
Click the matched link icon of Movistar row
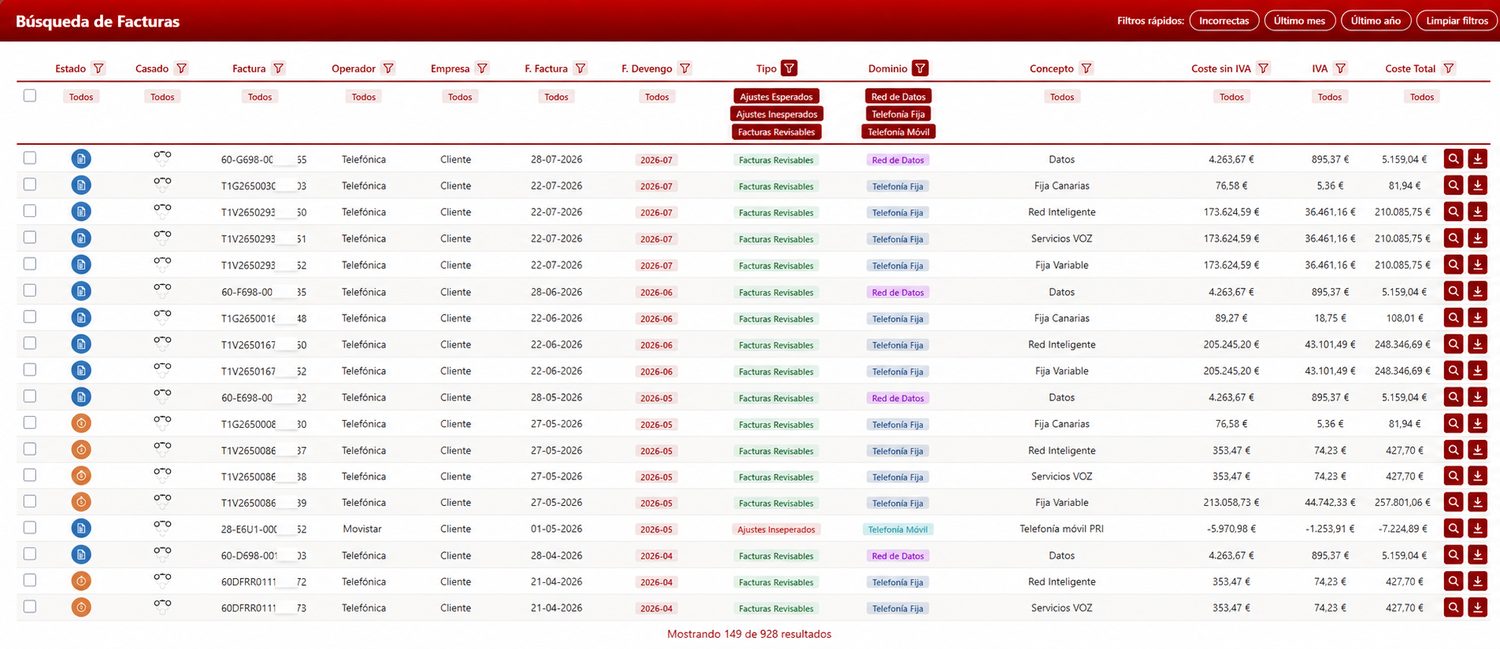click(x=162, y=528)
